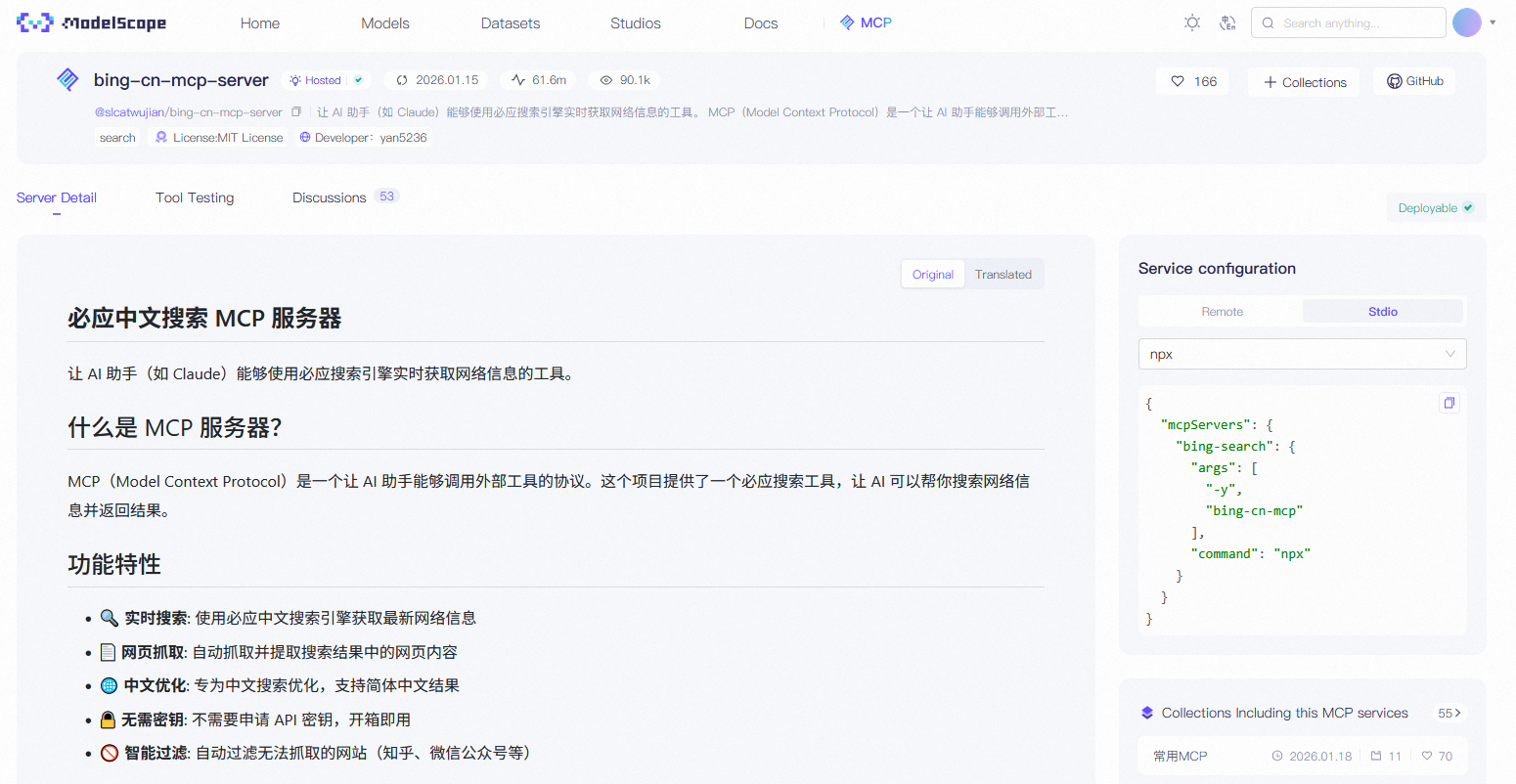
Task: Click the ModelScope logo
Action: click(x=92, y=22)
